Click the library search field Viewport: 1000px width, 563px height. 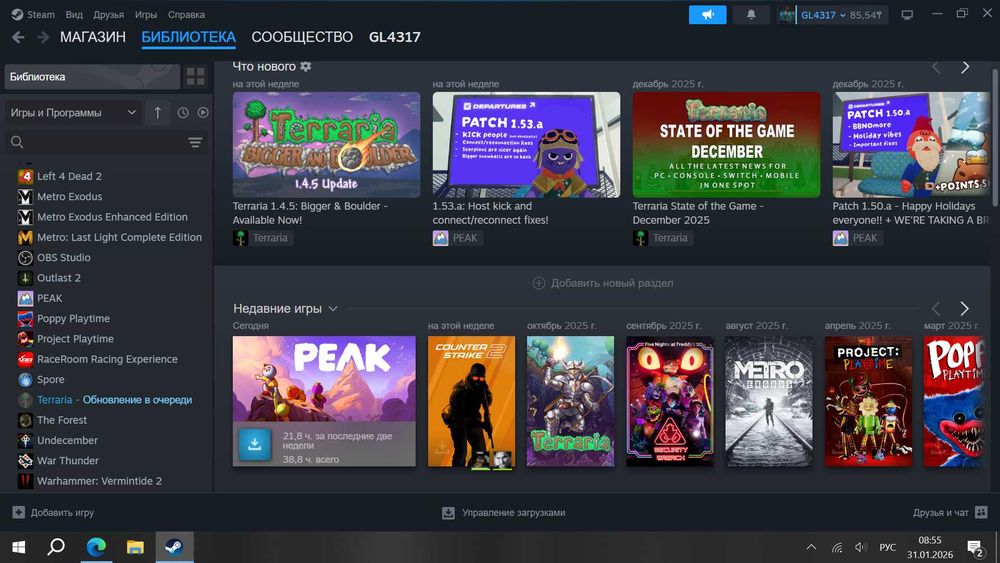[105, 142]
